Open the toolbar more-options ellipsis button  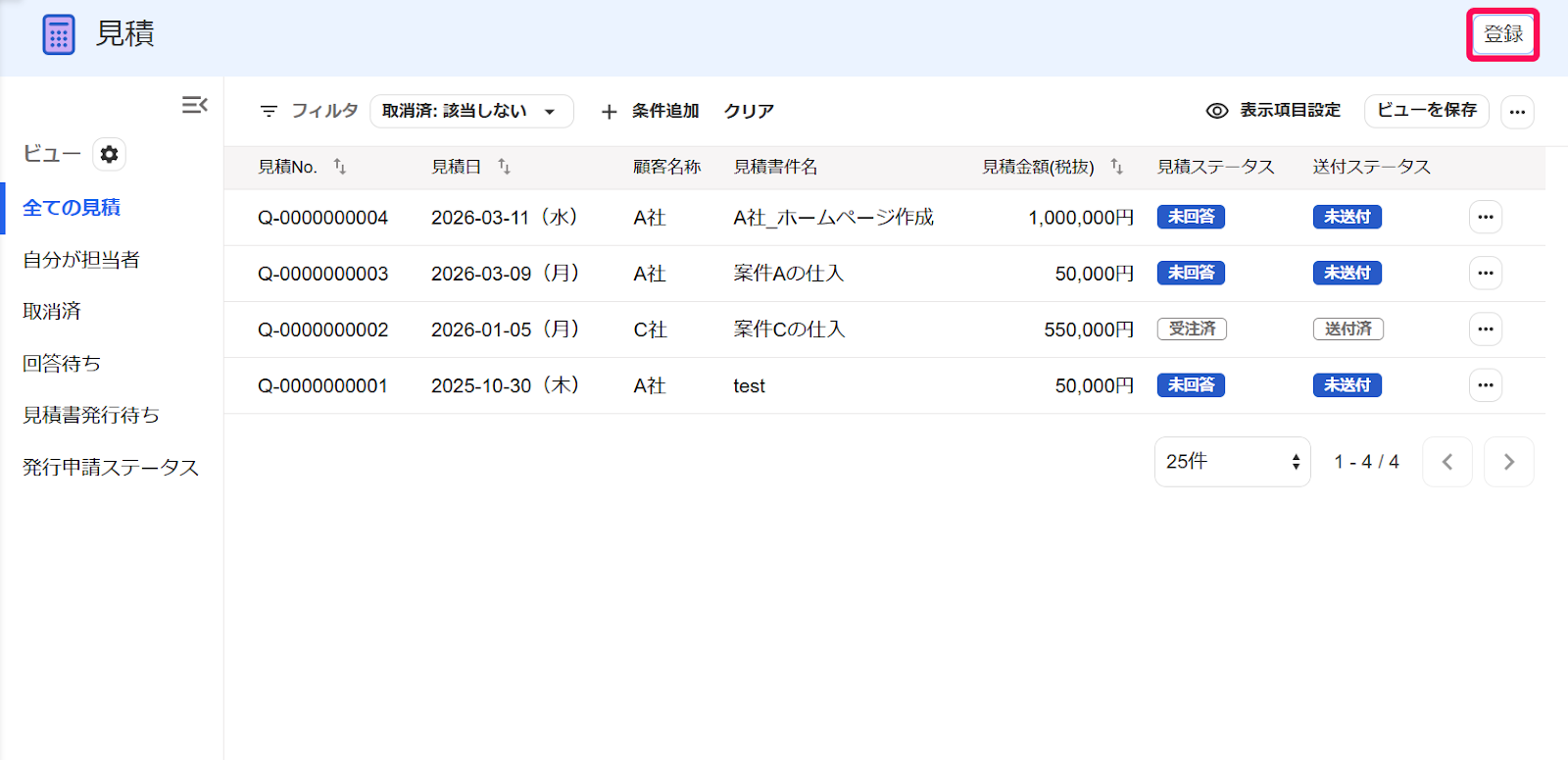tap(1517, 112)
